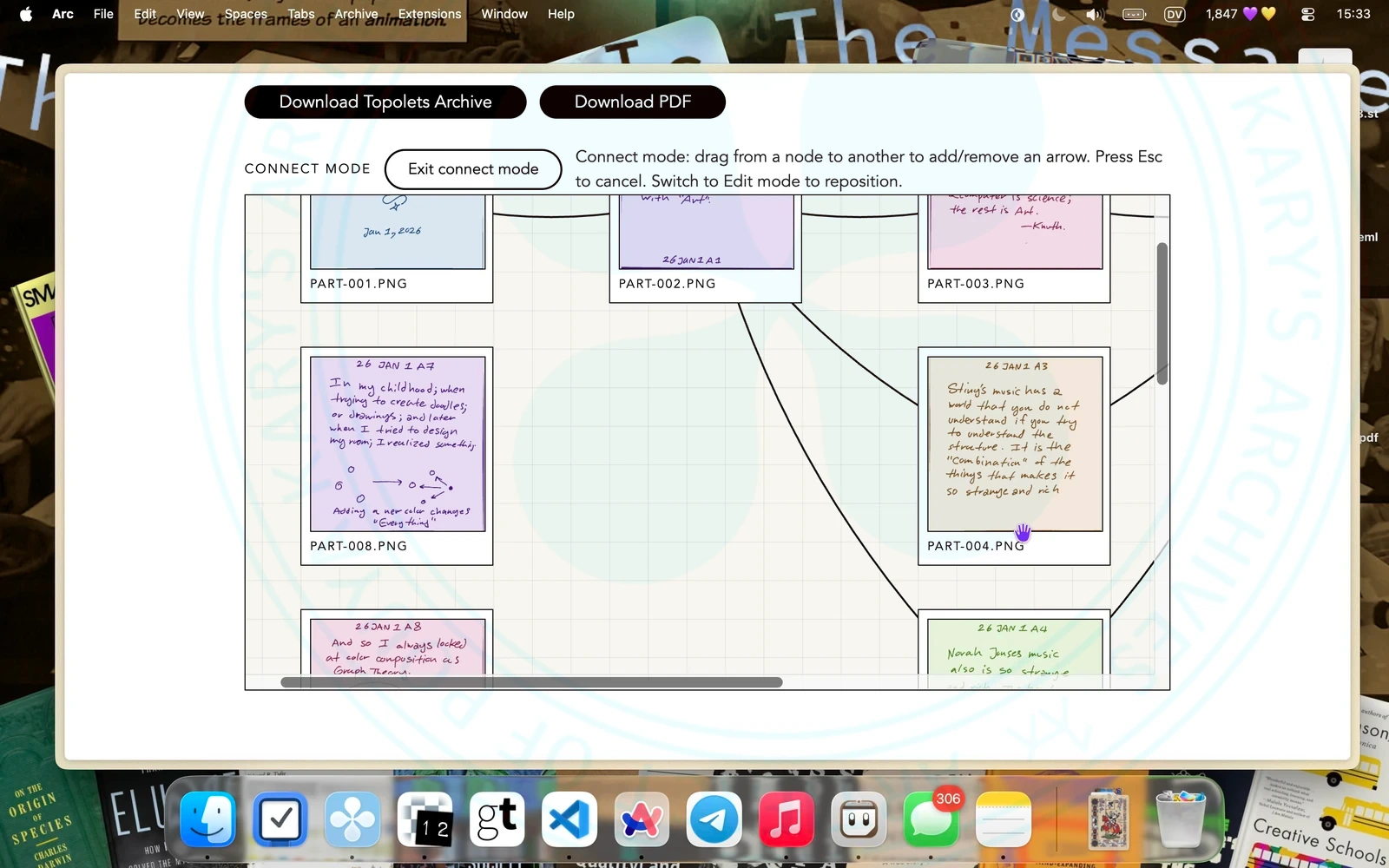Open the Spaces menu
The image size is (1389, 868).
tap(246, 14)
